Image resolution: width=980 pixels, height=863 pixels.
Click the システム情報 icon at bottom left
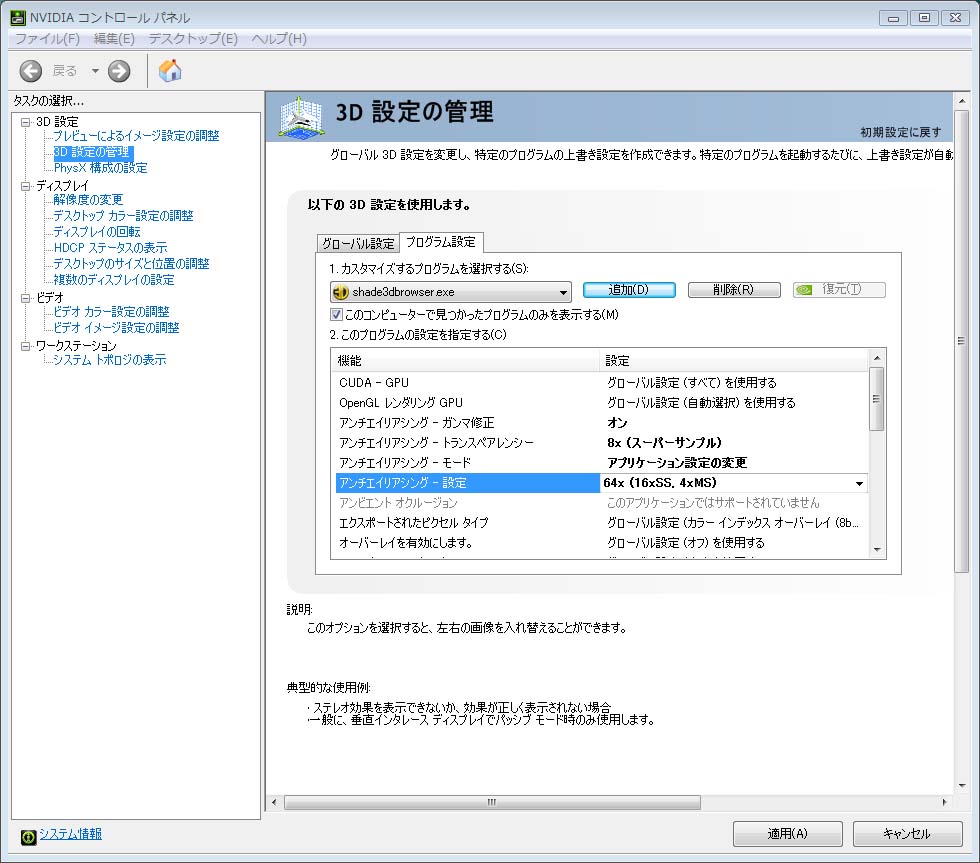tap(28, 837)
